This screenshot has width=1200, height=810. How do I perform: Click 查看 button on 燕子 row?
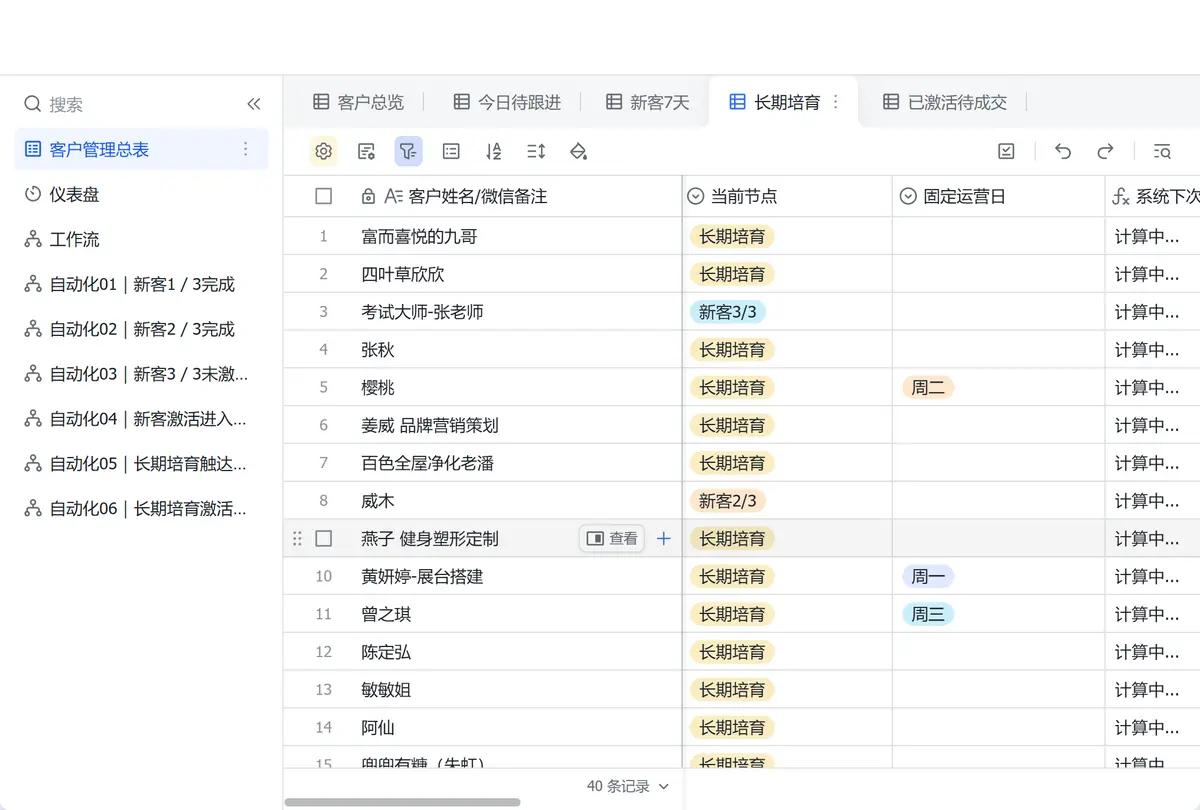[612, 539]
